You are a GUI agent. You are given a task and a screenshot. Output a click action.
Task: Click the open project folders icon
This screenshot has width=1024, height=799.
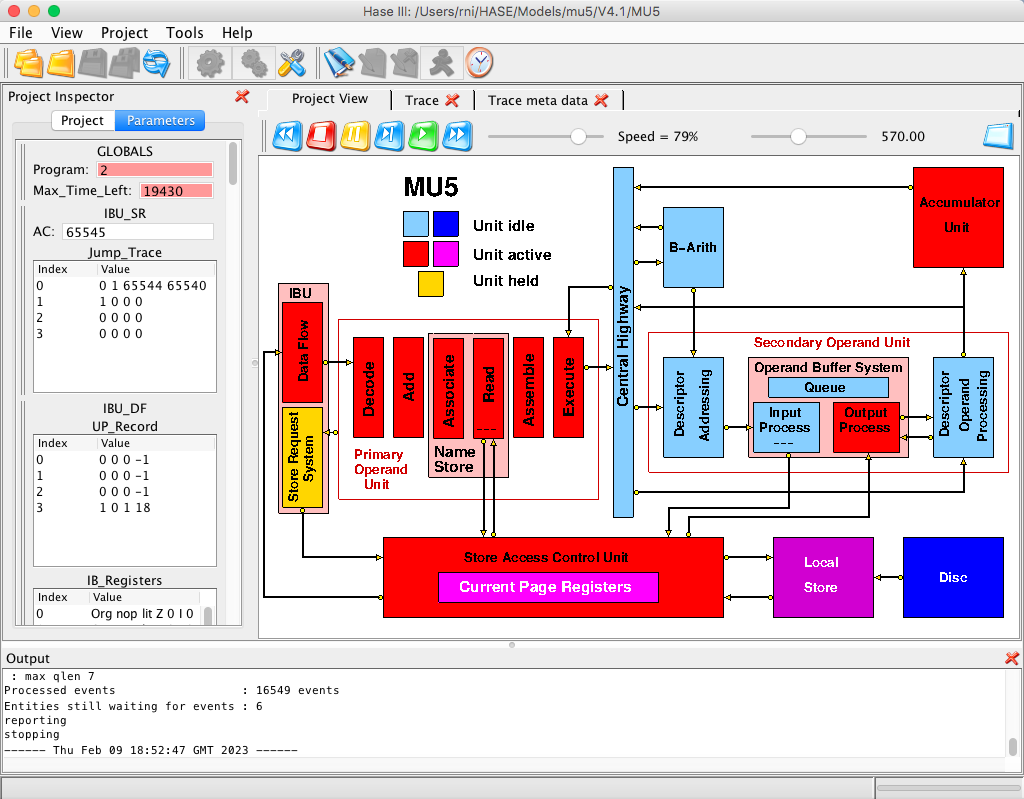29,63
